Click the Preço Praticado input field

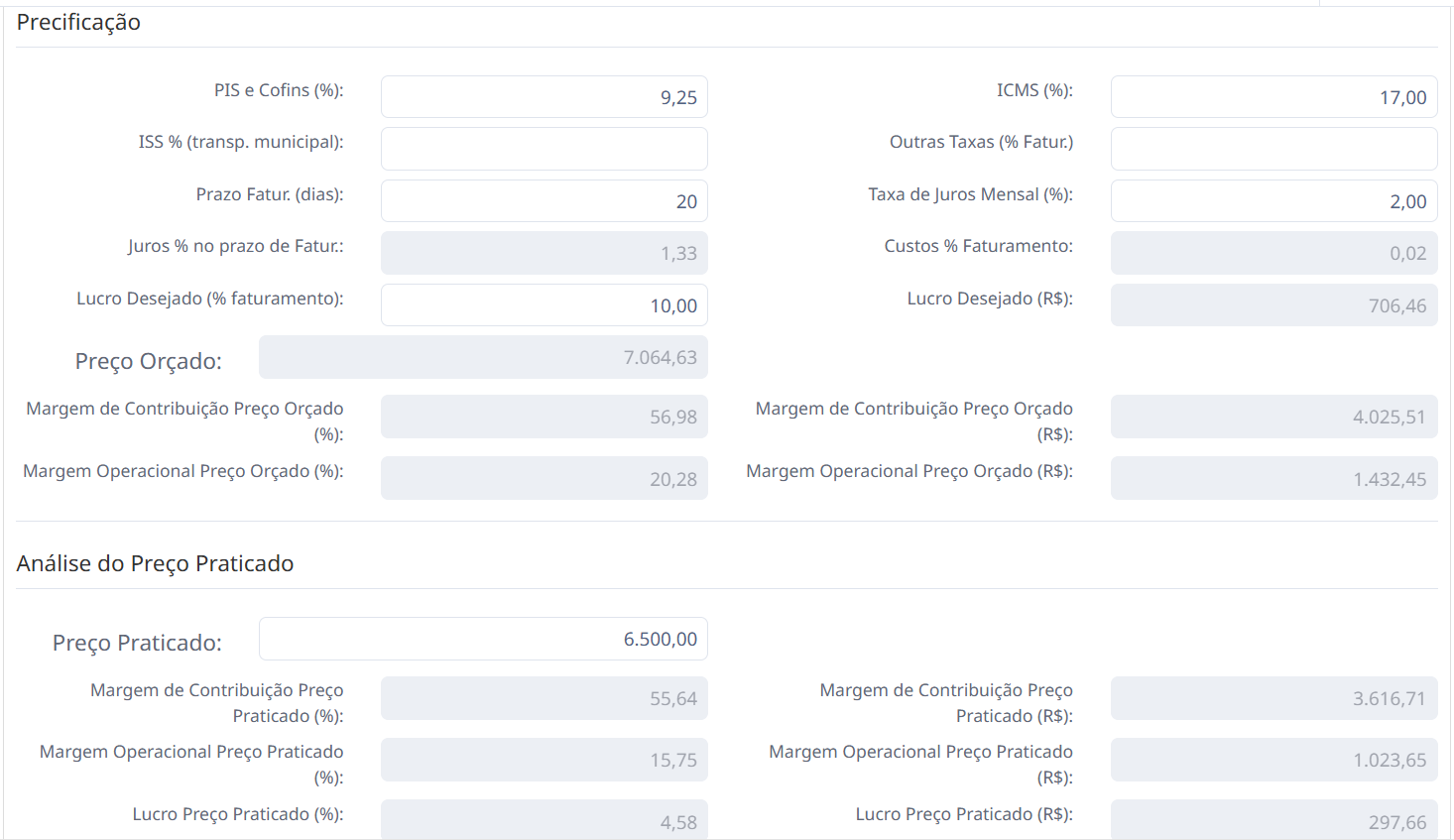point(483,639)
